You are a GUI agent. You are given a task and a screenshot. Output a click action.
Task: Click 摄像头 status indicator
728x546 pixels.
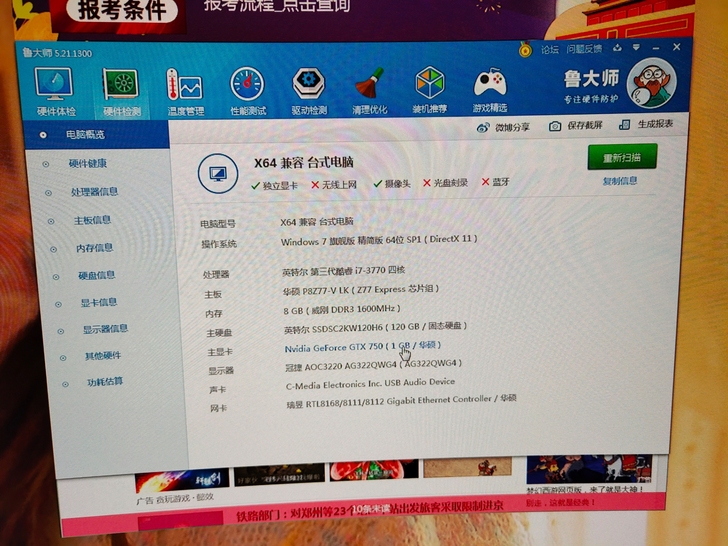click(x=392, y=184)
